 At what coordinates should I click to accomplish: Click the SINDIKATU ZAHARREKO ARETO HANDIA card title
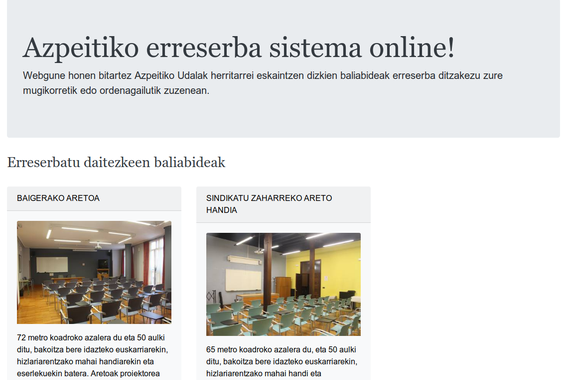269,204
